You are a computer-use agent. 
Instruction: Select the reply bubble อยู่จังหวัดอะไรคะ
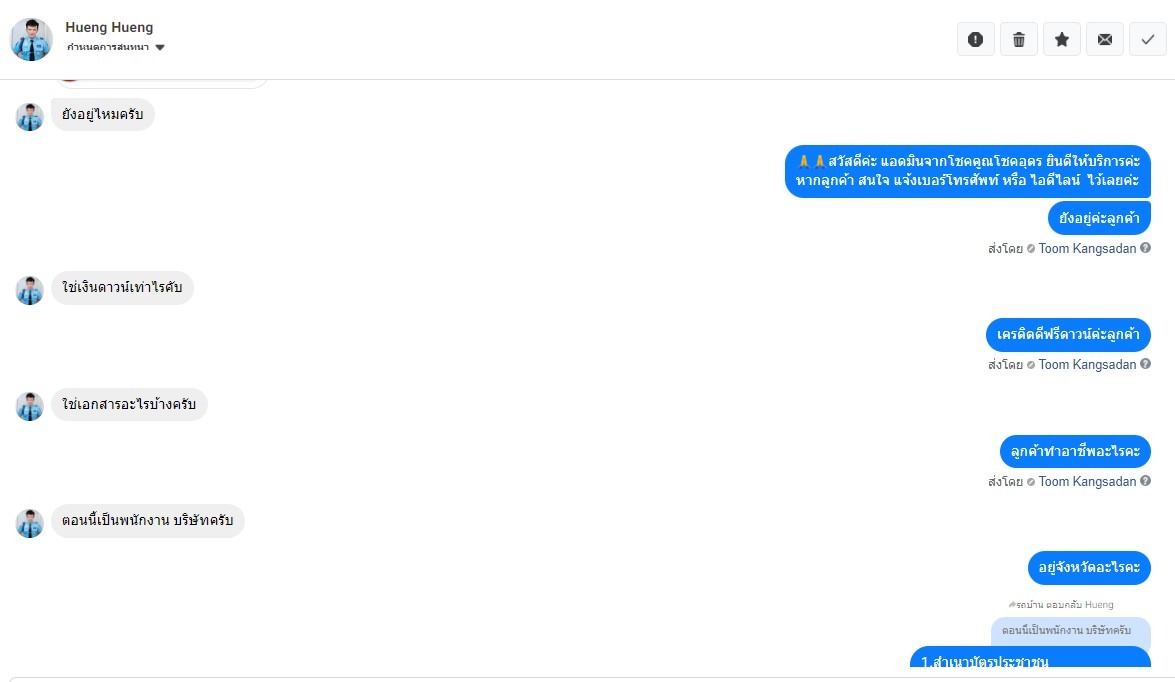[x=1089, y=567]
